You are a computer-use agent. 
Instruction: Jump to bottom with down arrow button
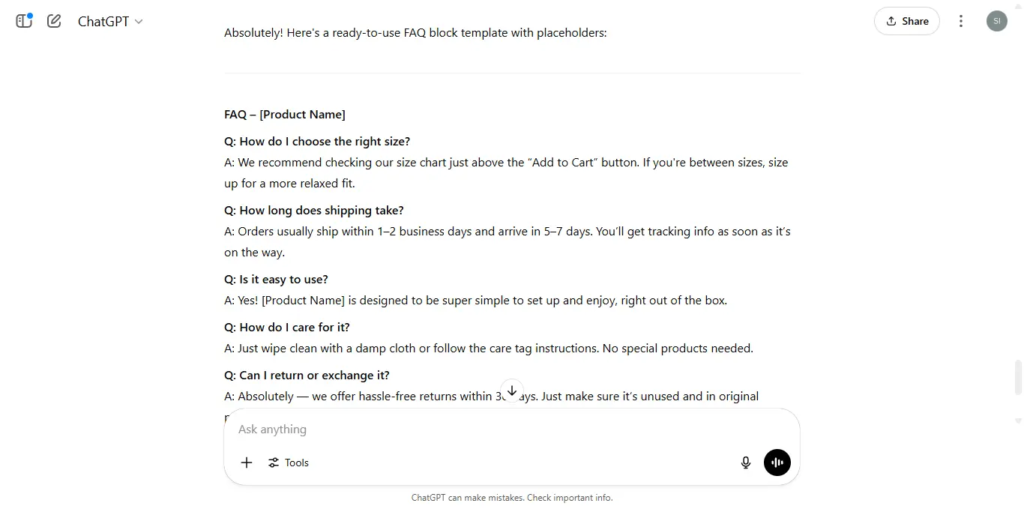pyautogui.click(x=512, y=391)
